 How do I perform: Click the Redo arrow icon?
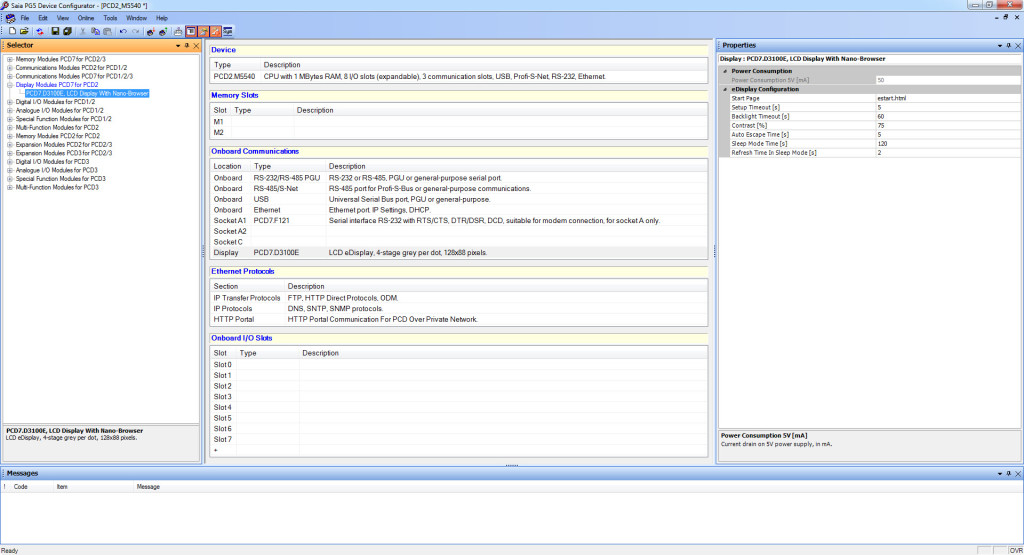(x=135, y=31)
